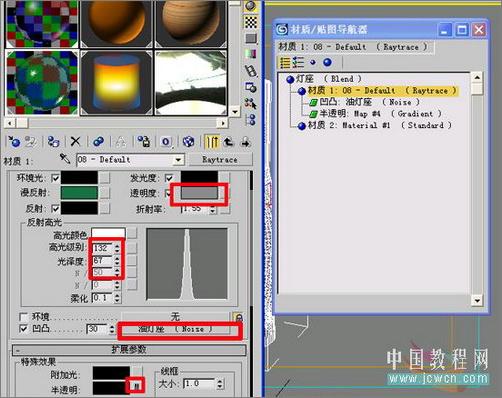Click the Go to Parent icon
This screenshot has height=398, width=502.
tap(228, 142)
